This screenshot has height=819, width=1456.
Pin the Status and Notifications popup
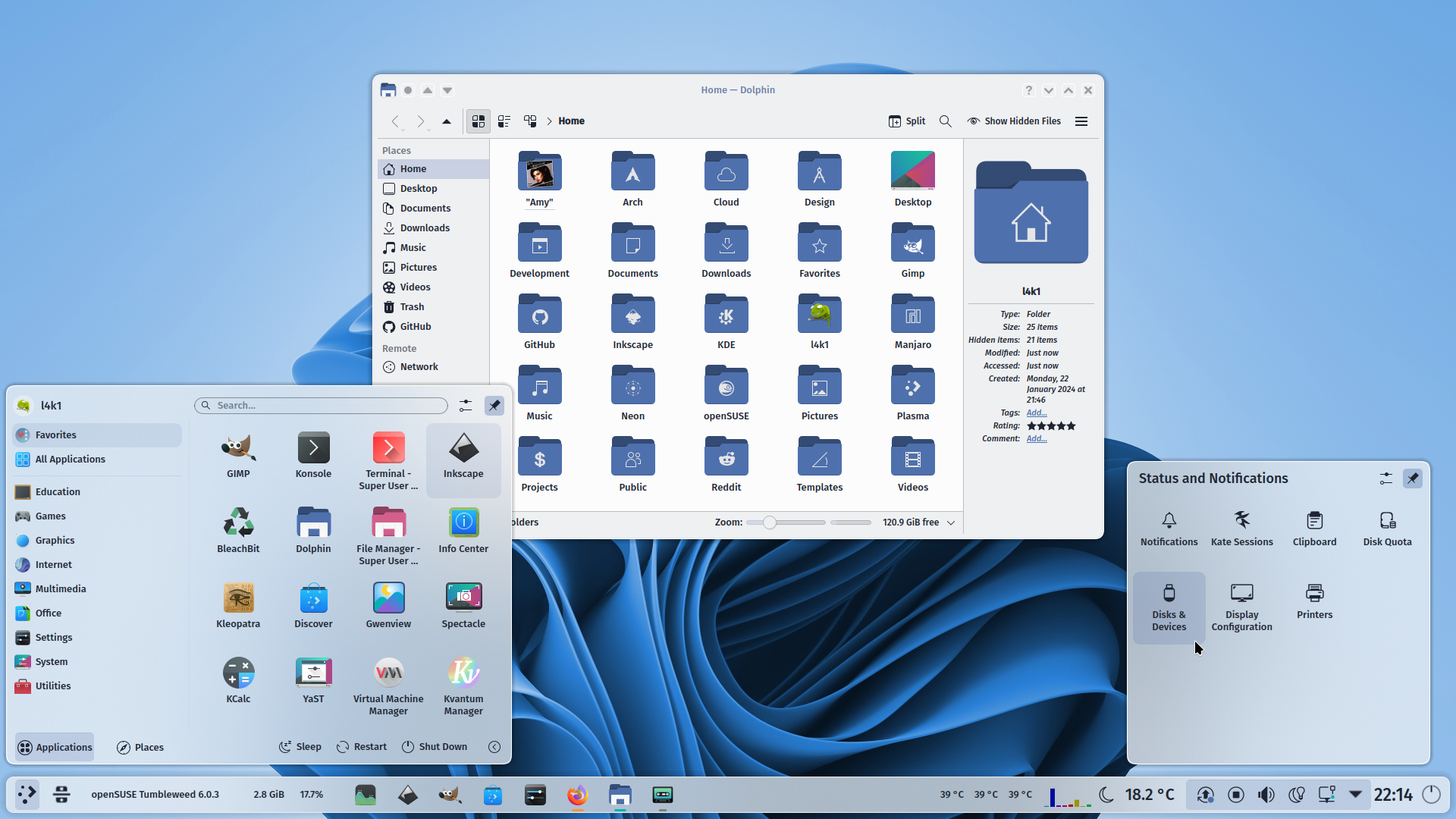(x=1412, y=479)
